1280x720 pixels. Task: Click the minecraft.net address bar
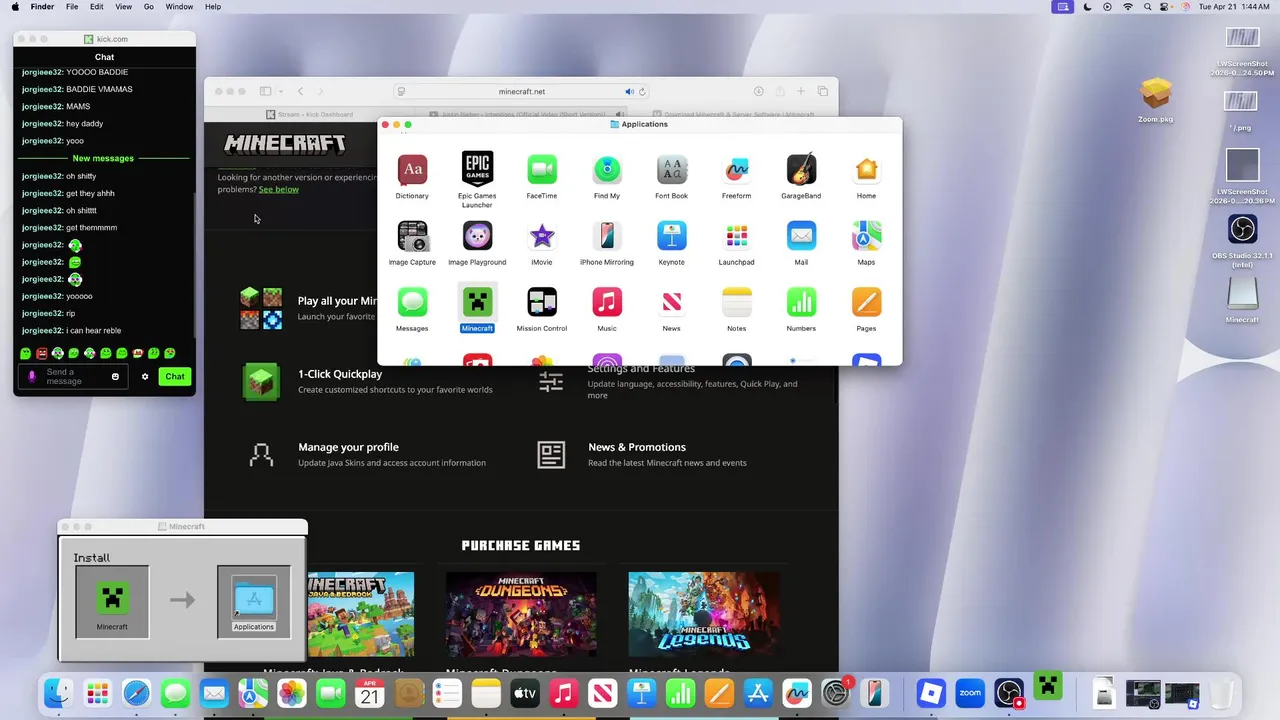click(522, 91)
